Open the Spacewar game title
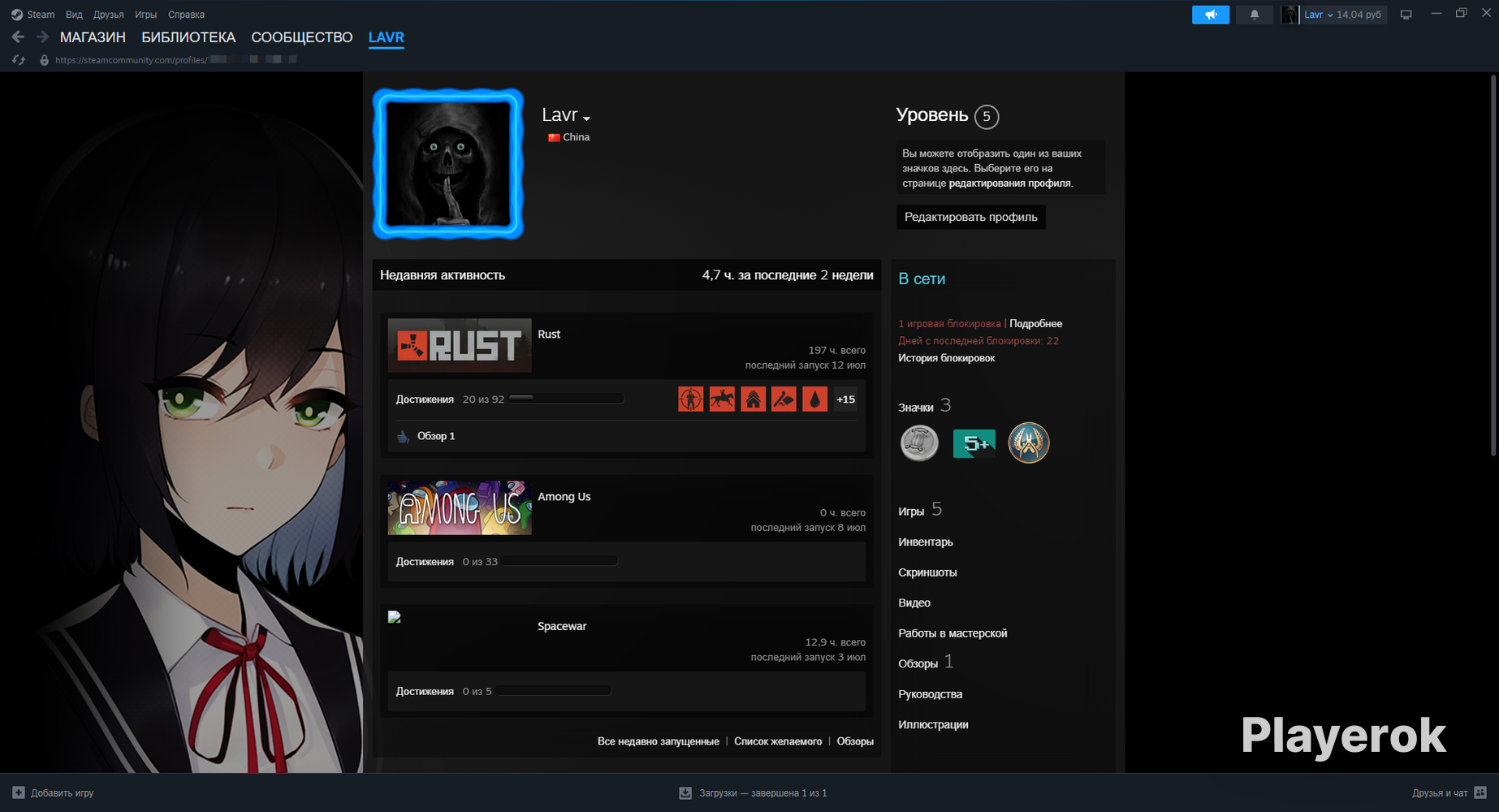Image resolution: width=1499 pixels, height=812 pixels. coord(562,626)
